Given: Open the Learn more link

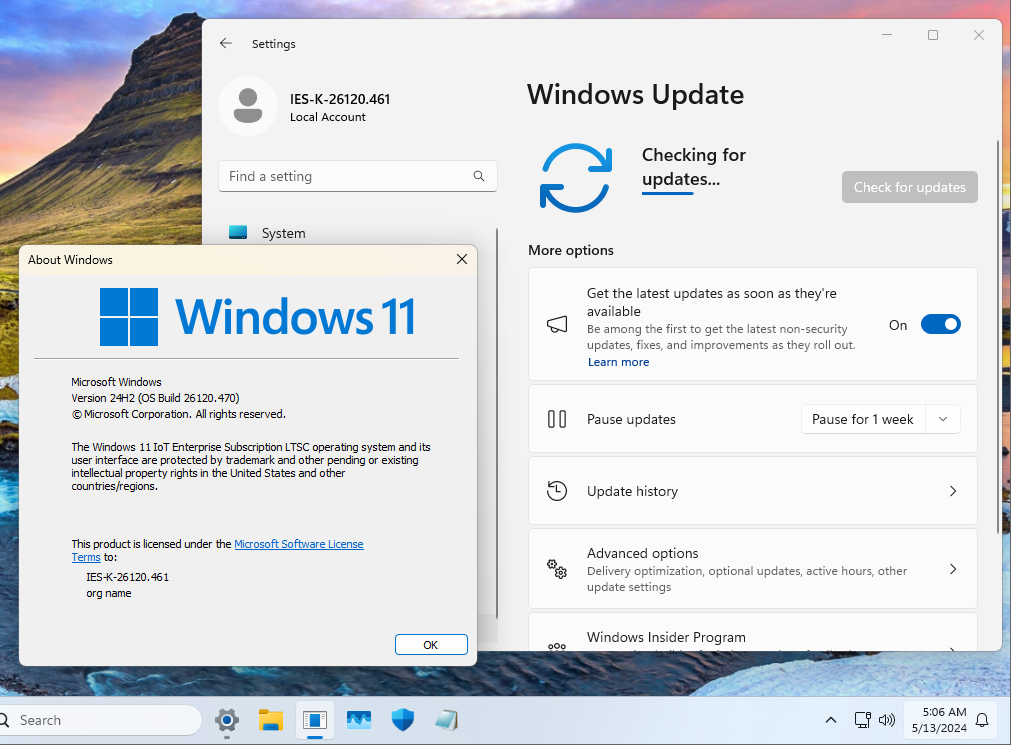Looking at the screenshot, I should coord(618,362).
